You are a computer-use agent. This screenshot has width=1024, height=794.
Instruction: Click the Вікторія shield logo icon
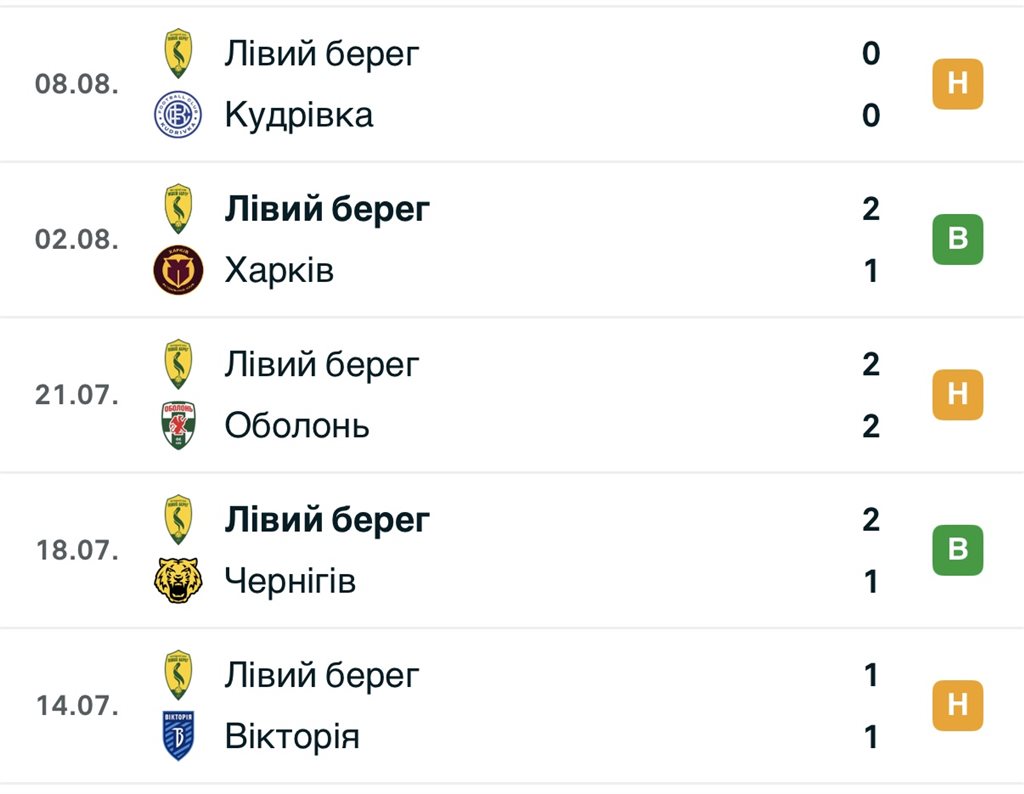click(178, 736)
